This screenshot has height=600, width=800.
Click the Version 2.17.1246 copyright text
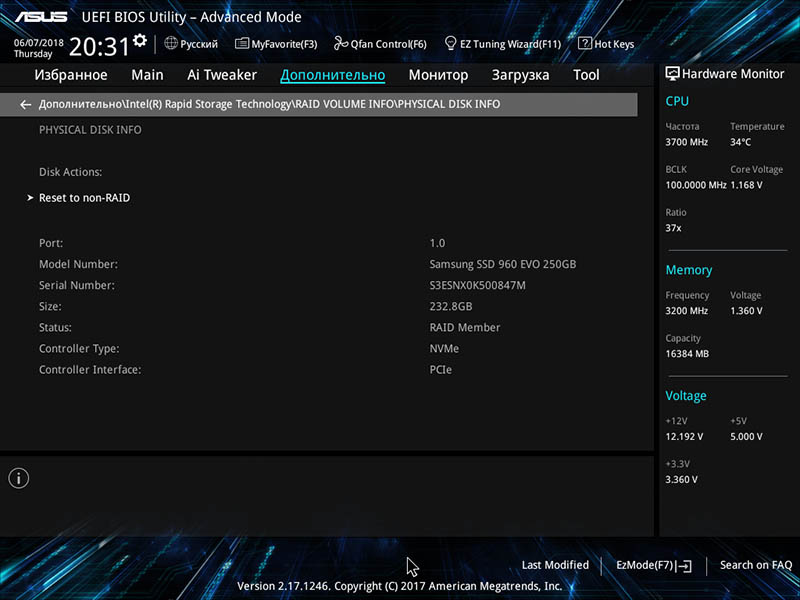tap(399, 586)
